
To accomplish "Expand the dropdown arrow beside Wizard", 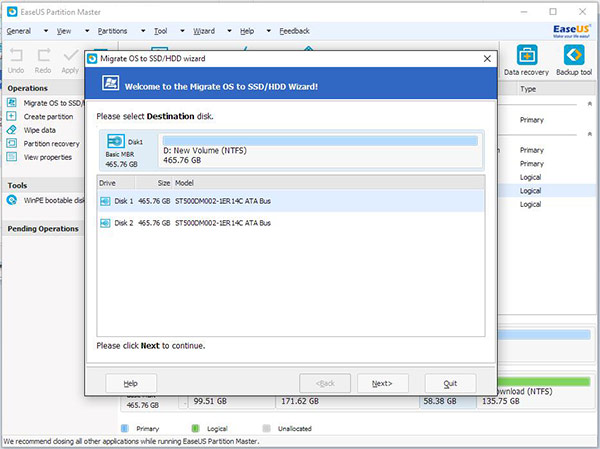I will tap(229, 31).
